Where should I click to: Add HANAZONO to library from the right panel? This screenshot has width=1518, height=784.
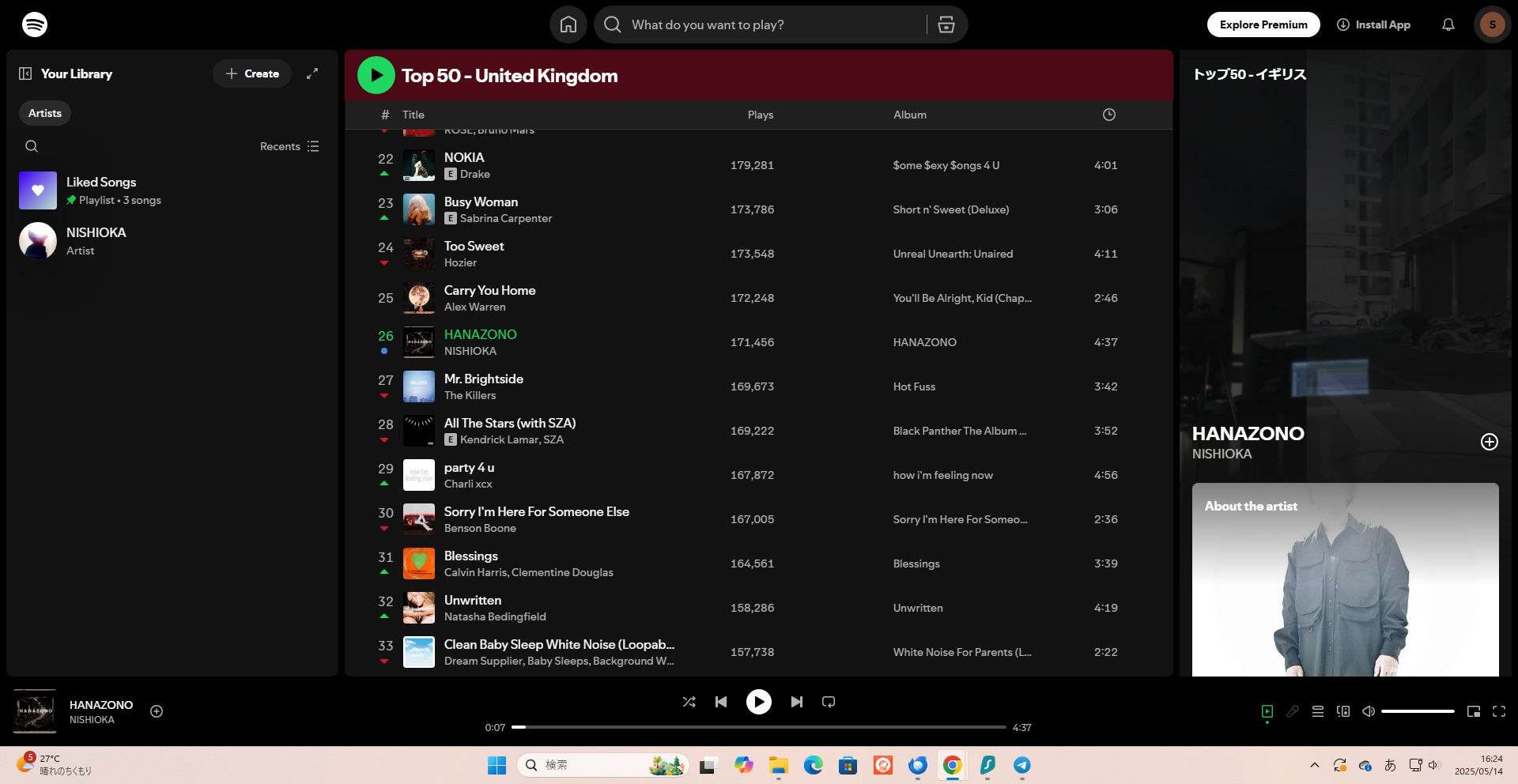point(1490,442)
